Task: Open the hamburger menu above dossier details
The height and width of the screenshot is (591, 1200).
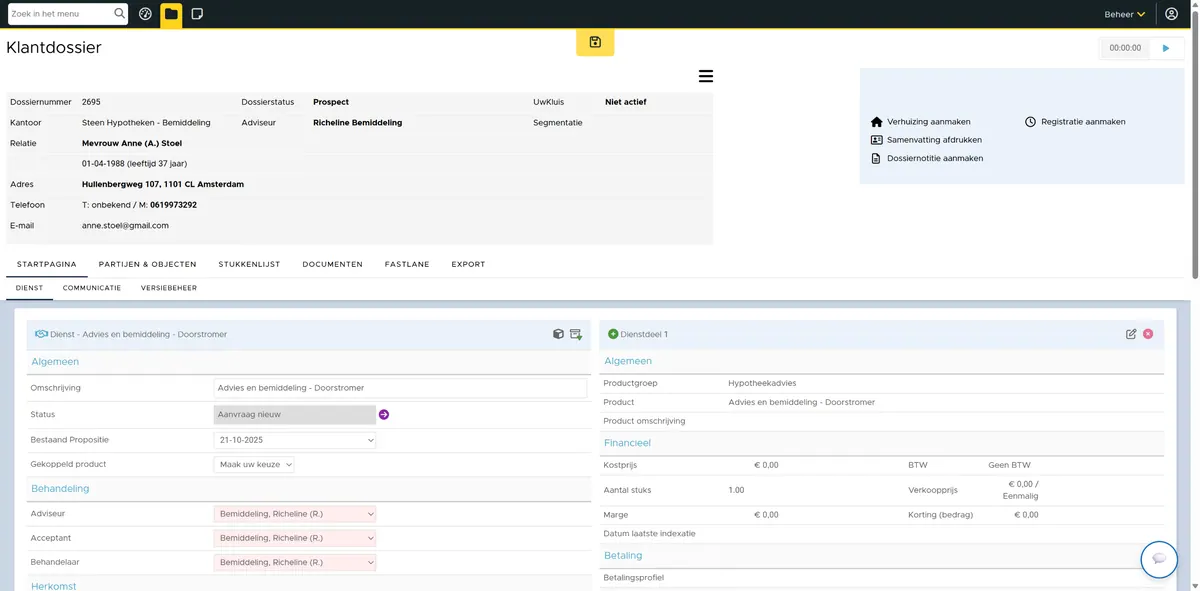Action: tap(705, 76)
